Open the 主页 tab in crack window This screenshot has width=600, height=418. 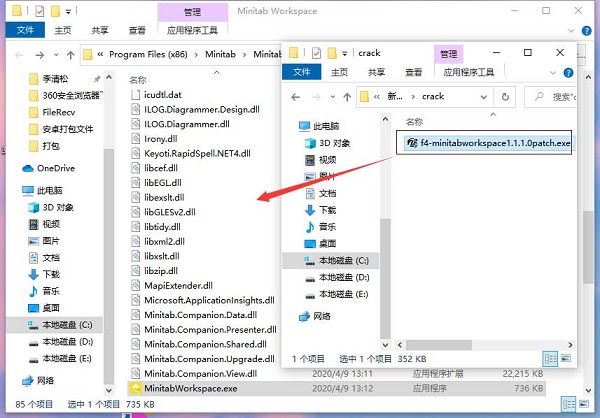point(339,72)
